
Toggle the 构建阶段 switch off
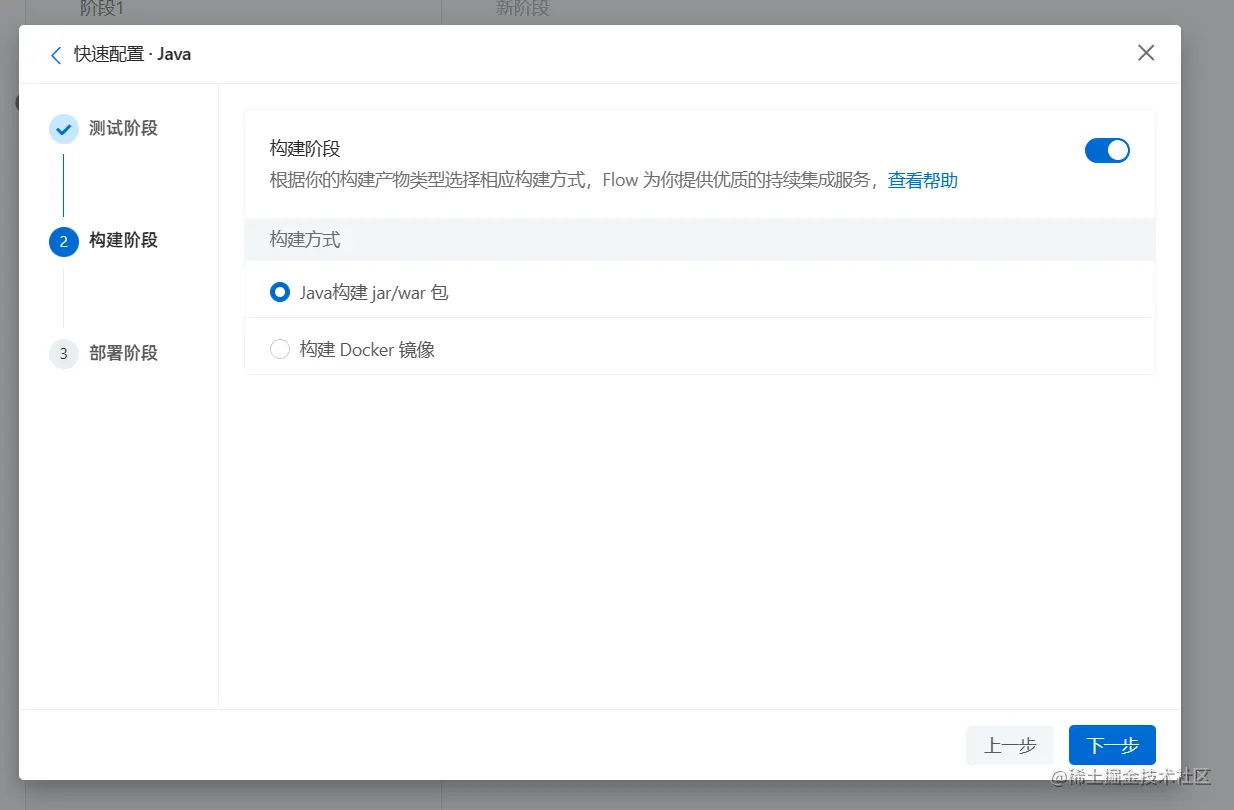[1107, 150]
